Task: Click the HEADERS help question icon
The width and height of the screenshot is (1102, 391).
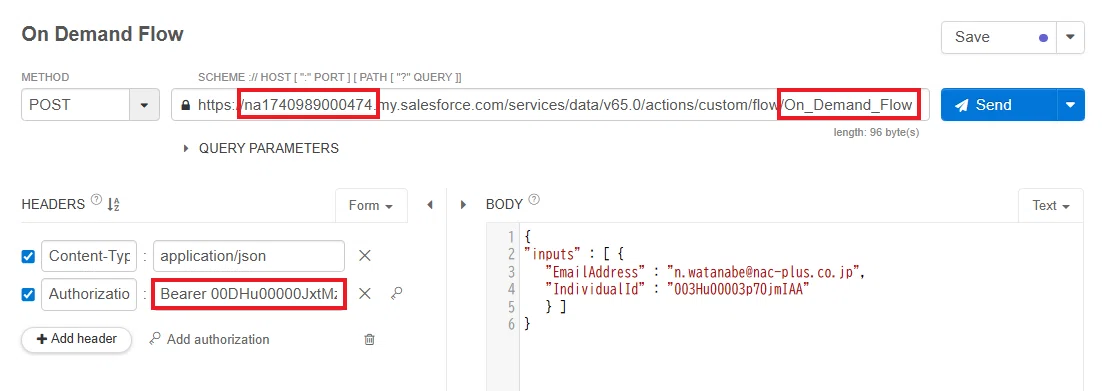Action: pos(96,201)
